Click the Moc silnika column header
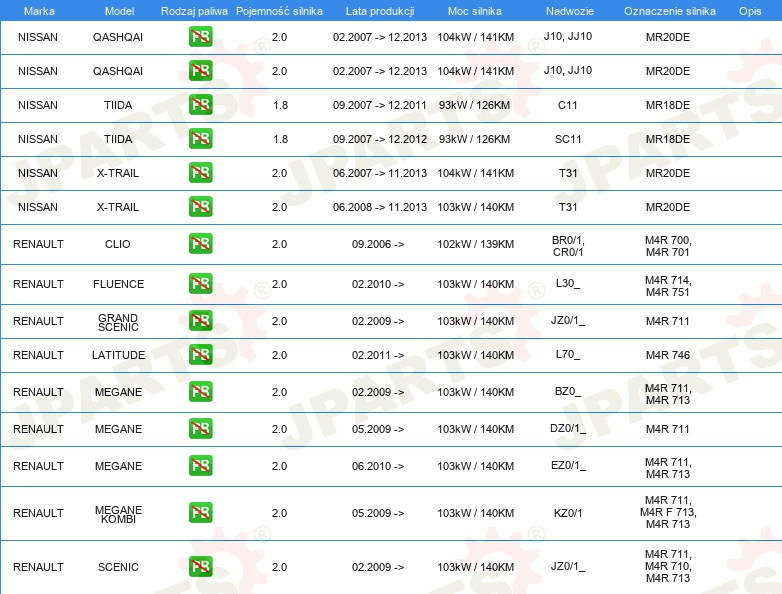 point(475,11)
